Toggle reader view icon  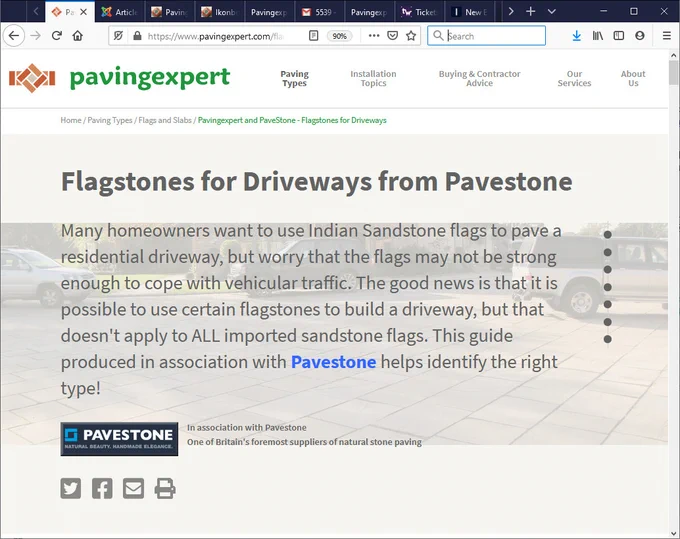pyautogui.click(x=314, y=36)
